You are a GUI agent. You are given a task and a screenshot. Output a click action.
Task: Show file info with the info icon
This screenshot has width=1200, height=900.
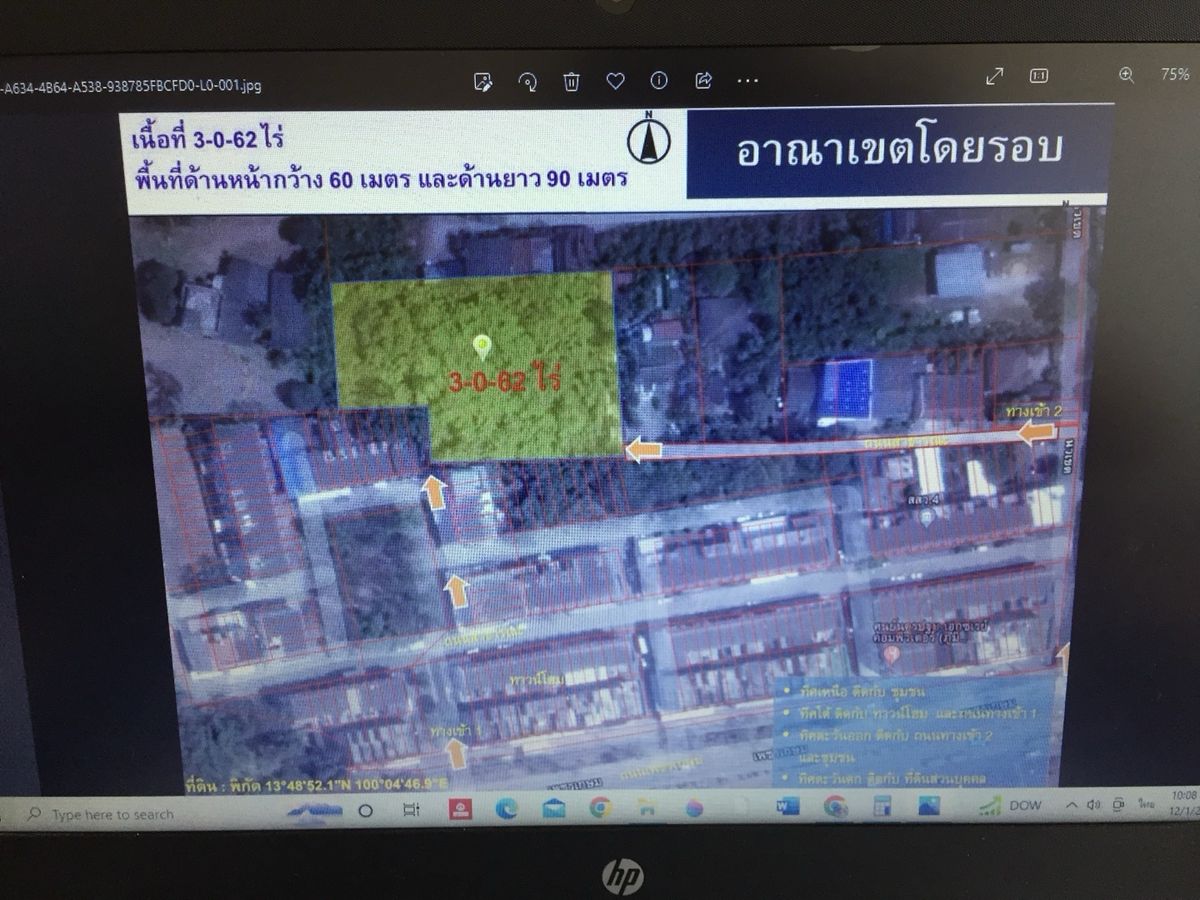tap(659, 80)
